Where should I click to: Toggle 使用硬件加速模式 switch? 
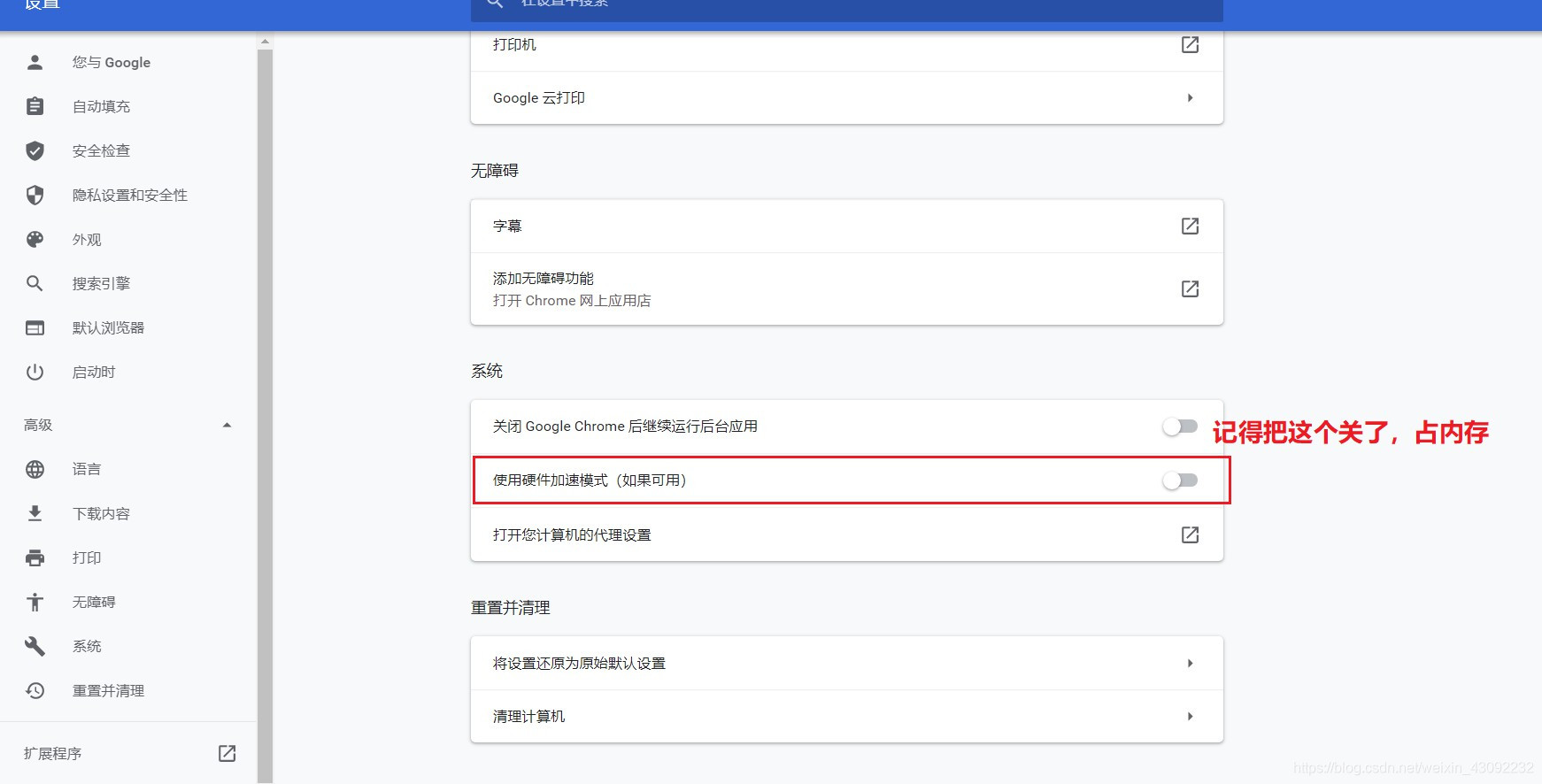[1180, 480]
